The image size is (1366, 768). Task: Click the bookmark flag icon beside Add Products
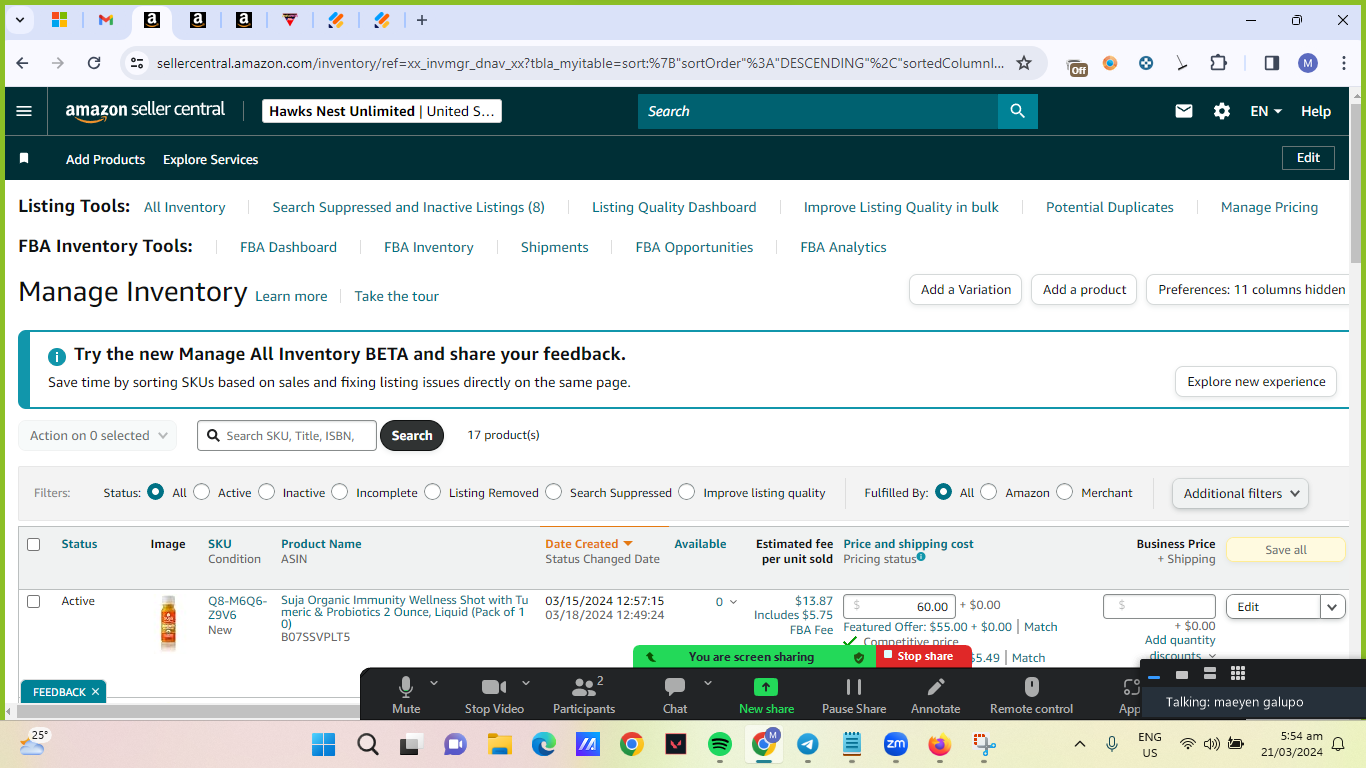(x=25, y=159)
